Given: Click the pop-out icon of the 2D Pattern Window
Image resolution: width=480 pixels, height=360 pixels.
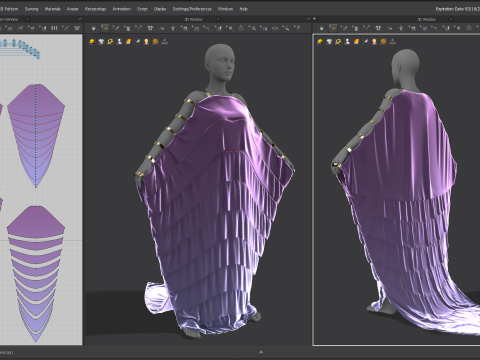Looking at the screenshot, I should click(x=80, y=19).
